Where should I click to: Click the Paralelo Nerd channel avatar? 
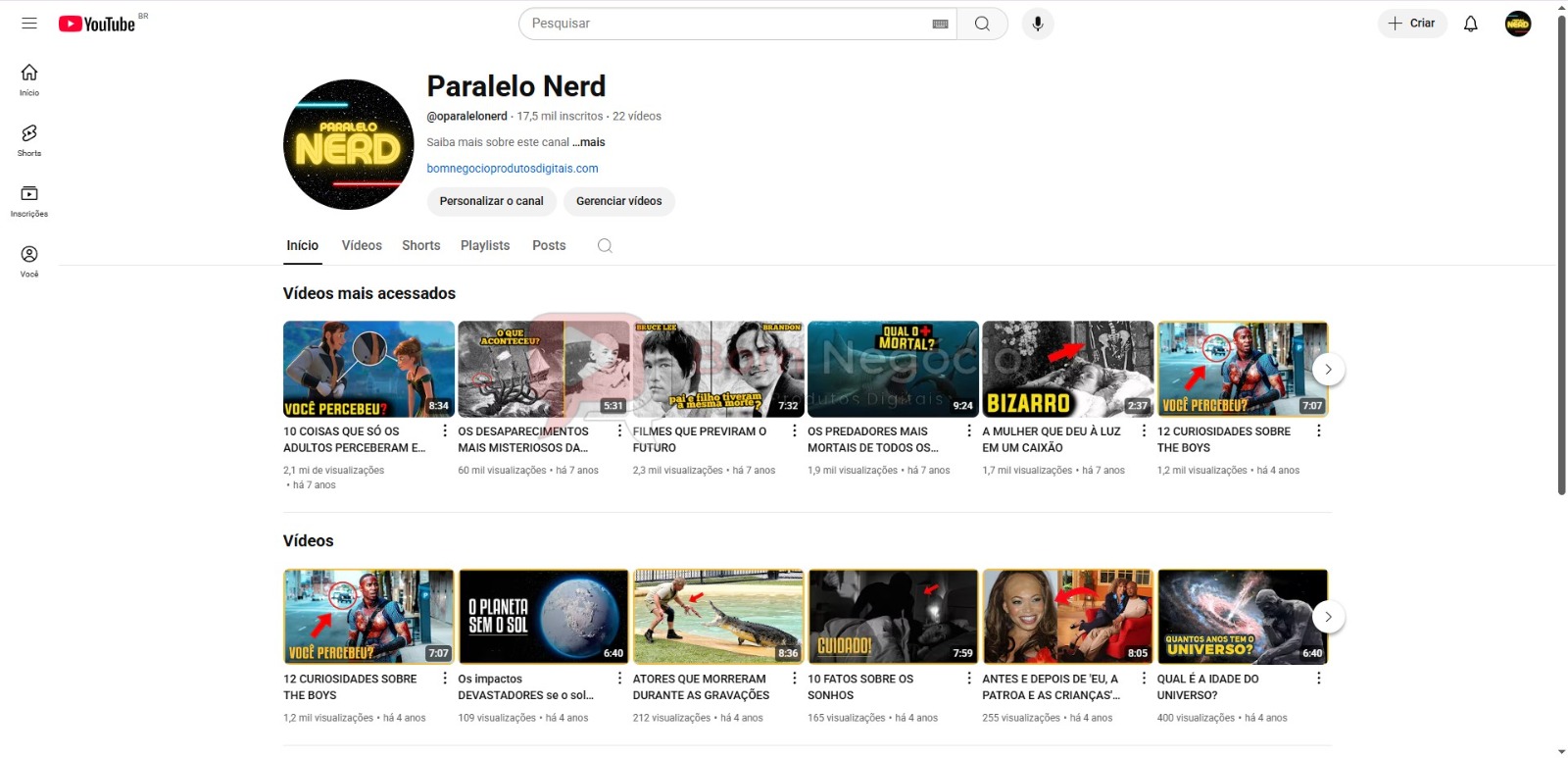(x=348, y=144)
